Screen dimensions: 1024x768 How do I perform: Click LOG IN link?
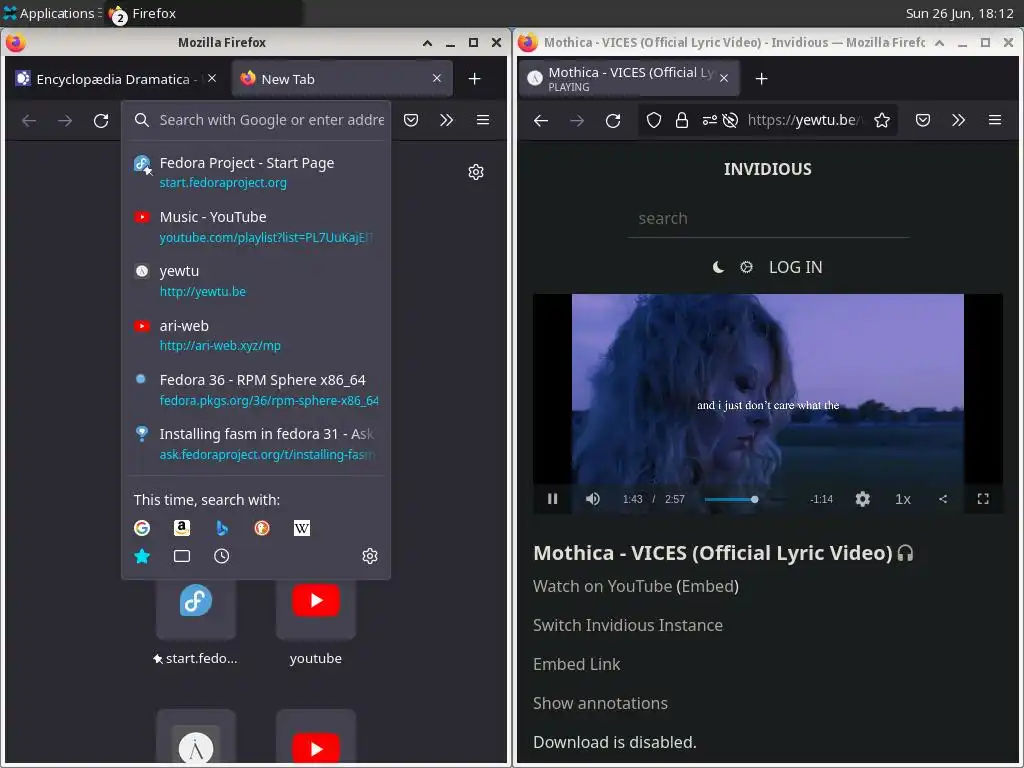[x=795, y=267]
